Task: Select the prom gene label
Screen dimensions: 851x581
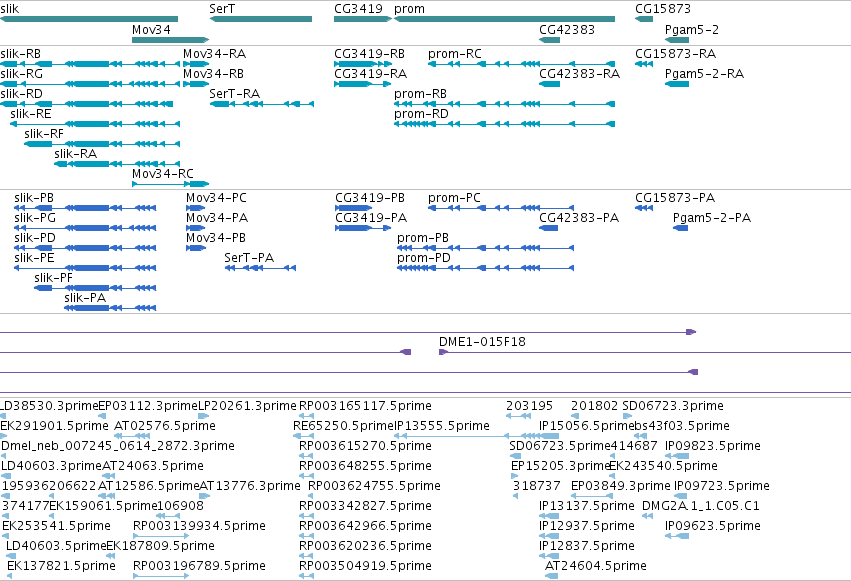Action: [409, 9]
